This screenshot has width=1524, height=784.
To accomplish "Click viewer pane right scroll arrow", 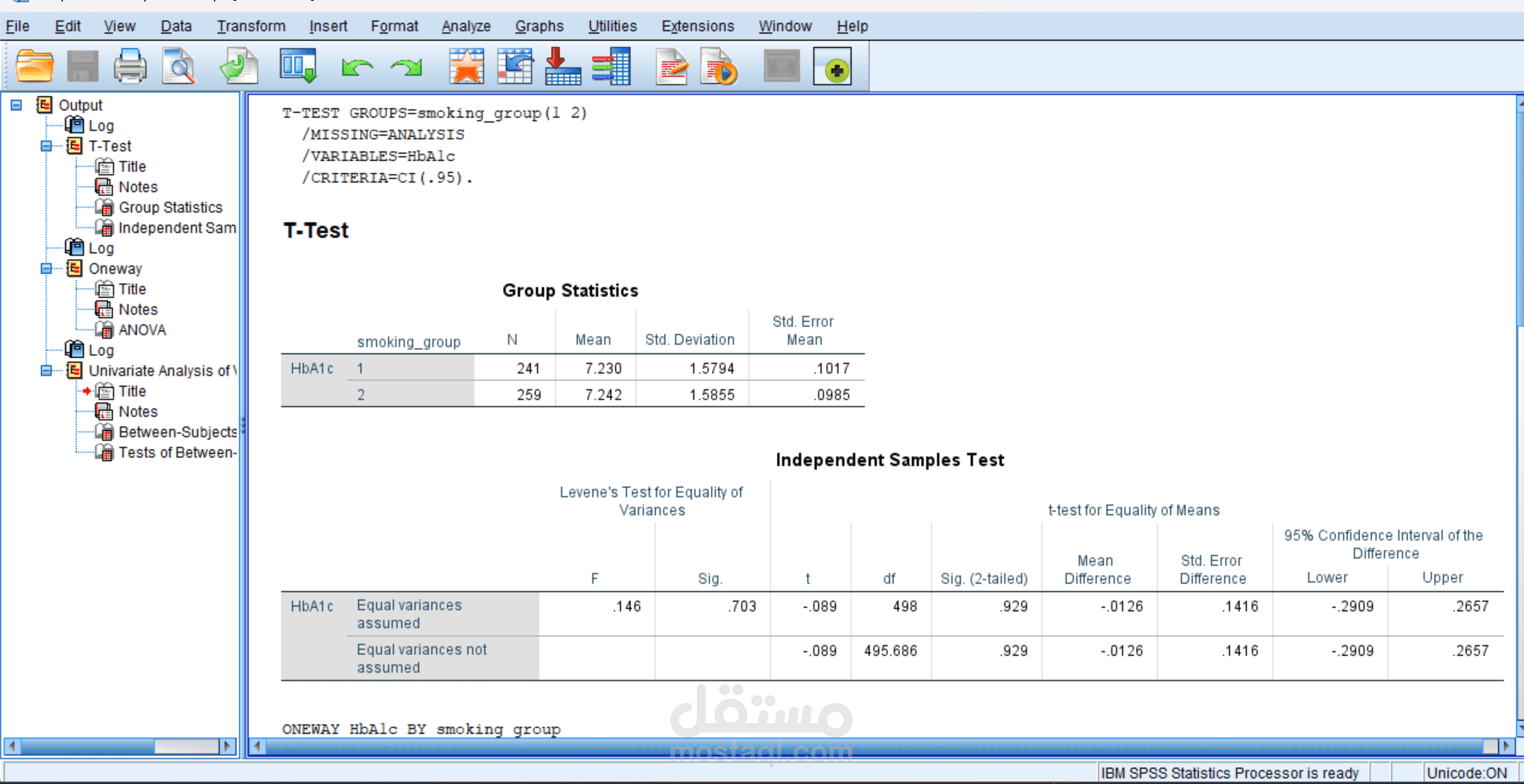I will pyautogui.click(x=1506, y=746).
